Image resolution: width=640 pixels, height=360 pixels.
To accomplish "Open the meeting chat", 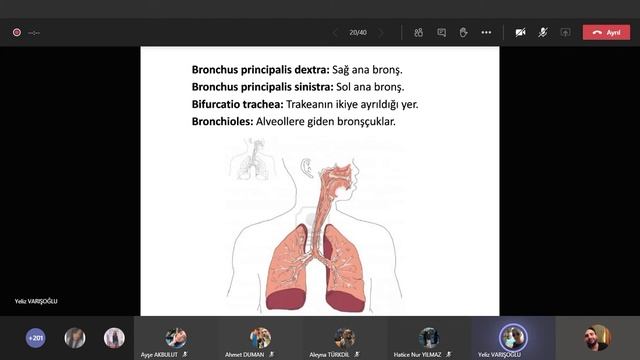I will pos(441,32).
